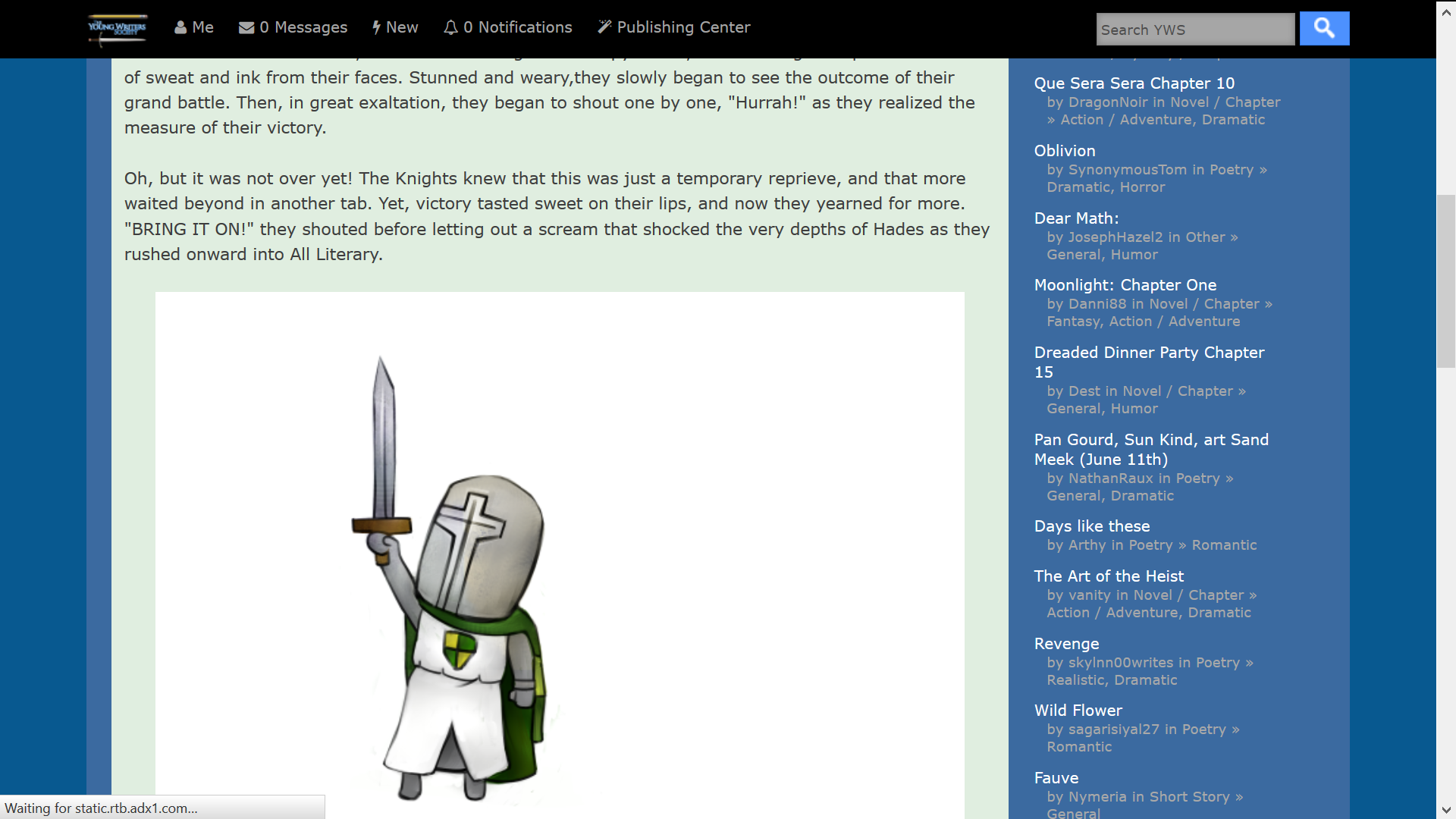
Task: Click the Young Writers Society logo
Action: [117, 29]
